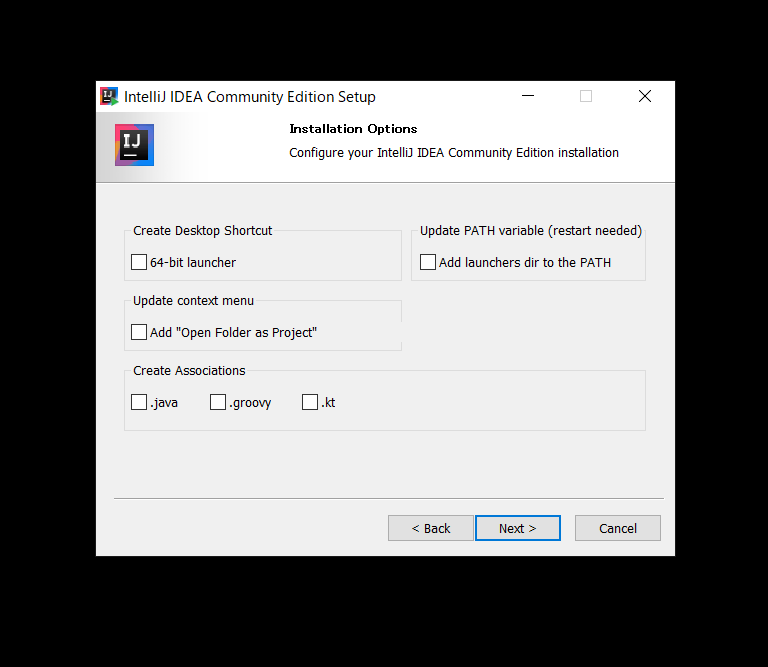Close the setup window

click(x=645, y=96)
